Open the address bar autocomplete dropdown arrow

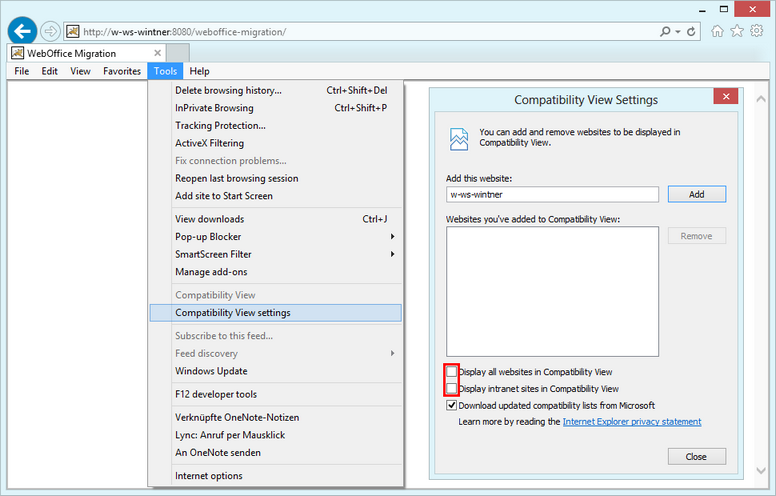point(678,32)
